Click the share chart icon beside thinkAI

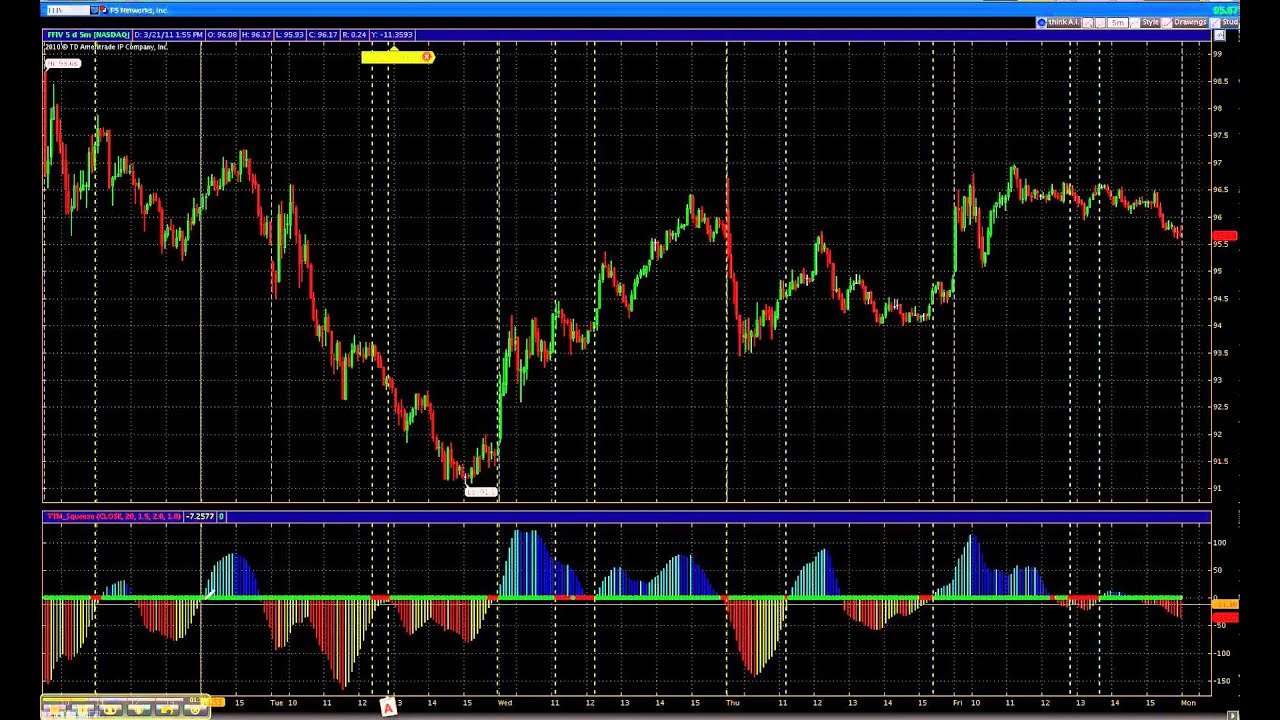point(1088,22)
